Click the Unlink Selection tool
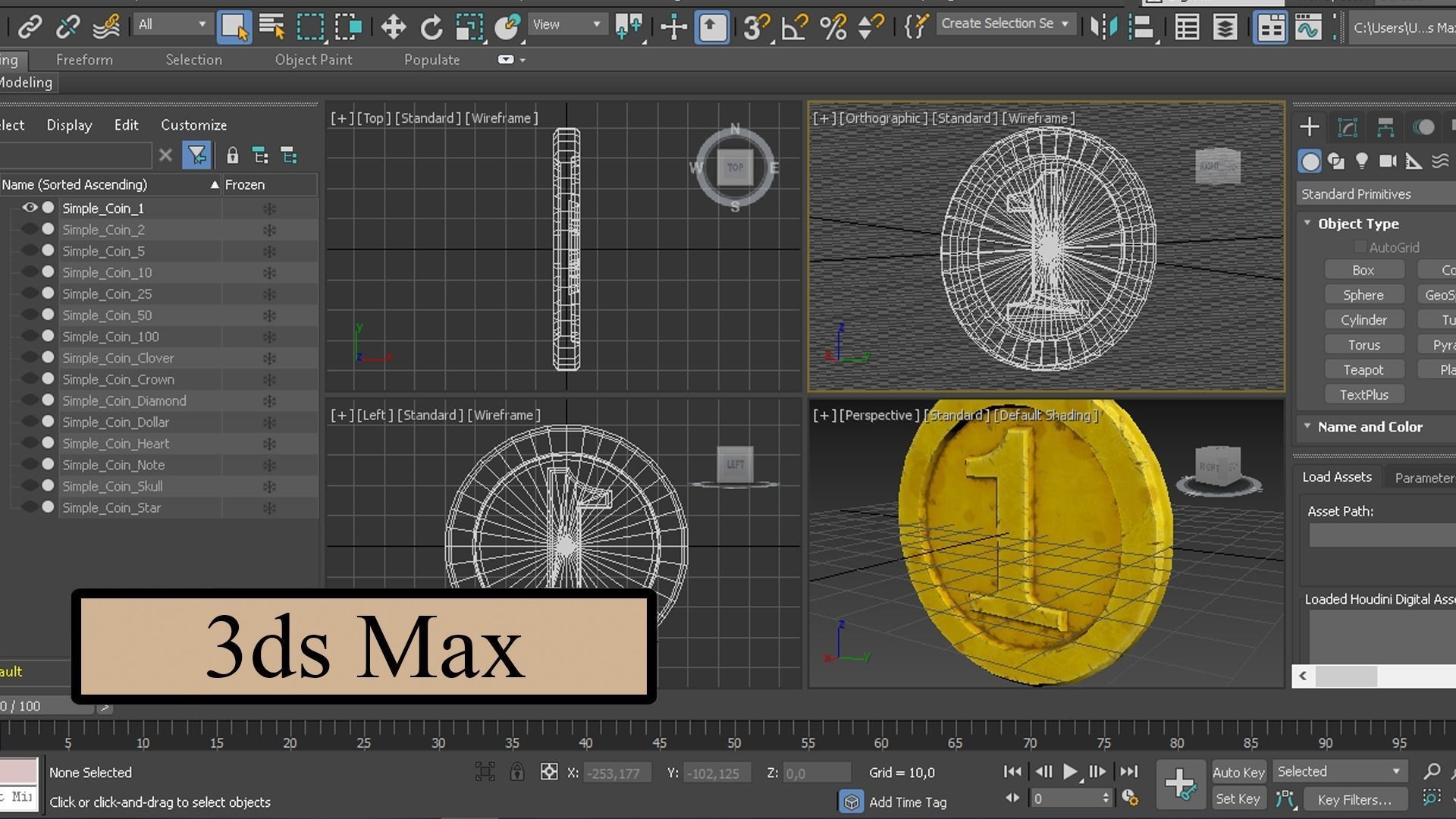1456x819 pixels. (x=67, y=27)
